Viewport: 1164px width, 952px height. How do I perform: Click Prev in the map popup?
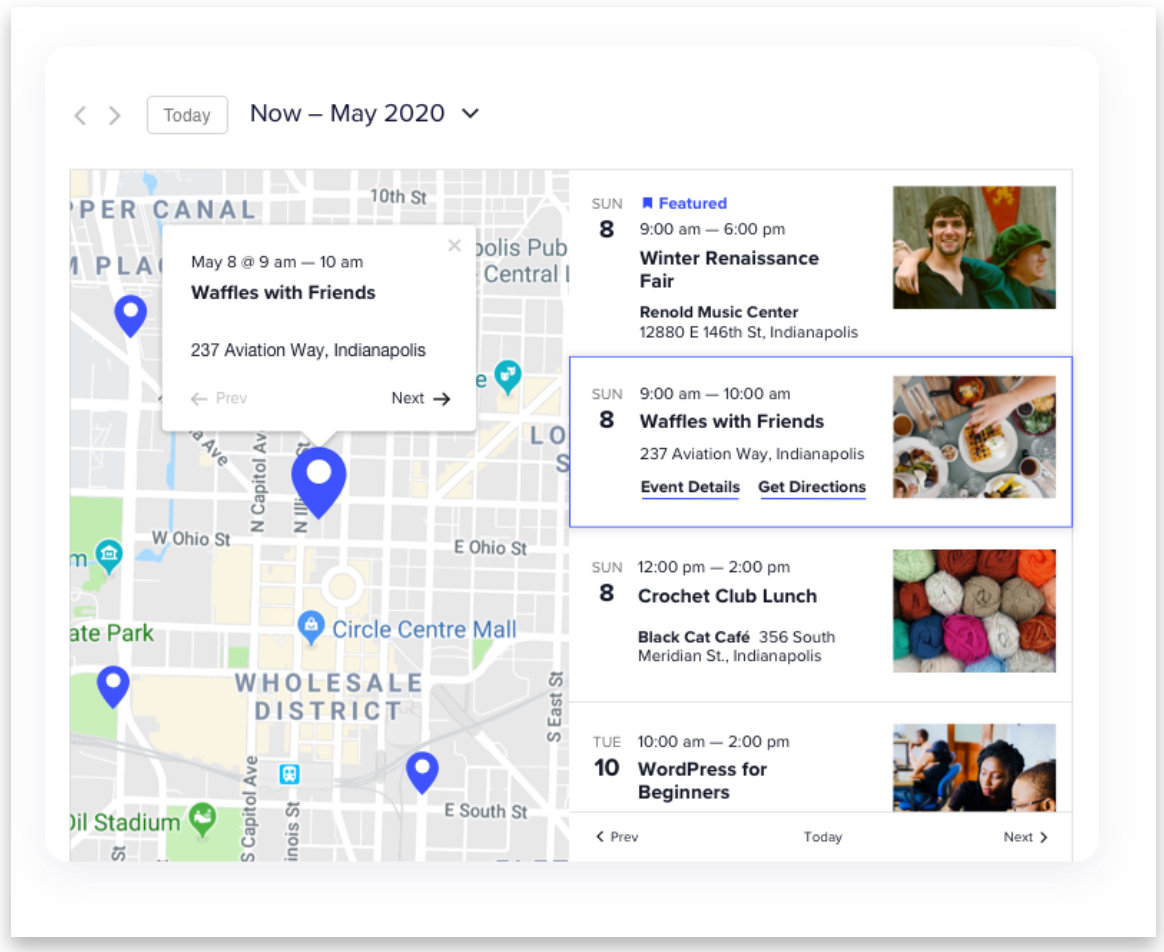(219, 398)
